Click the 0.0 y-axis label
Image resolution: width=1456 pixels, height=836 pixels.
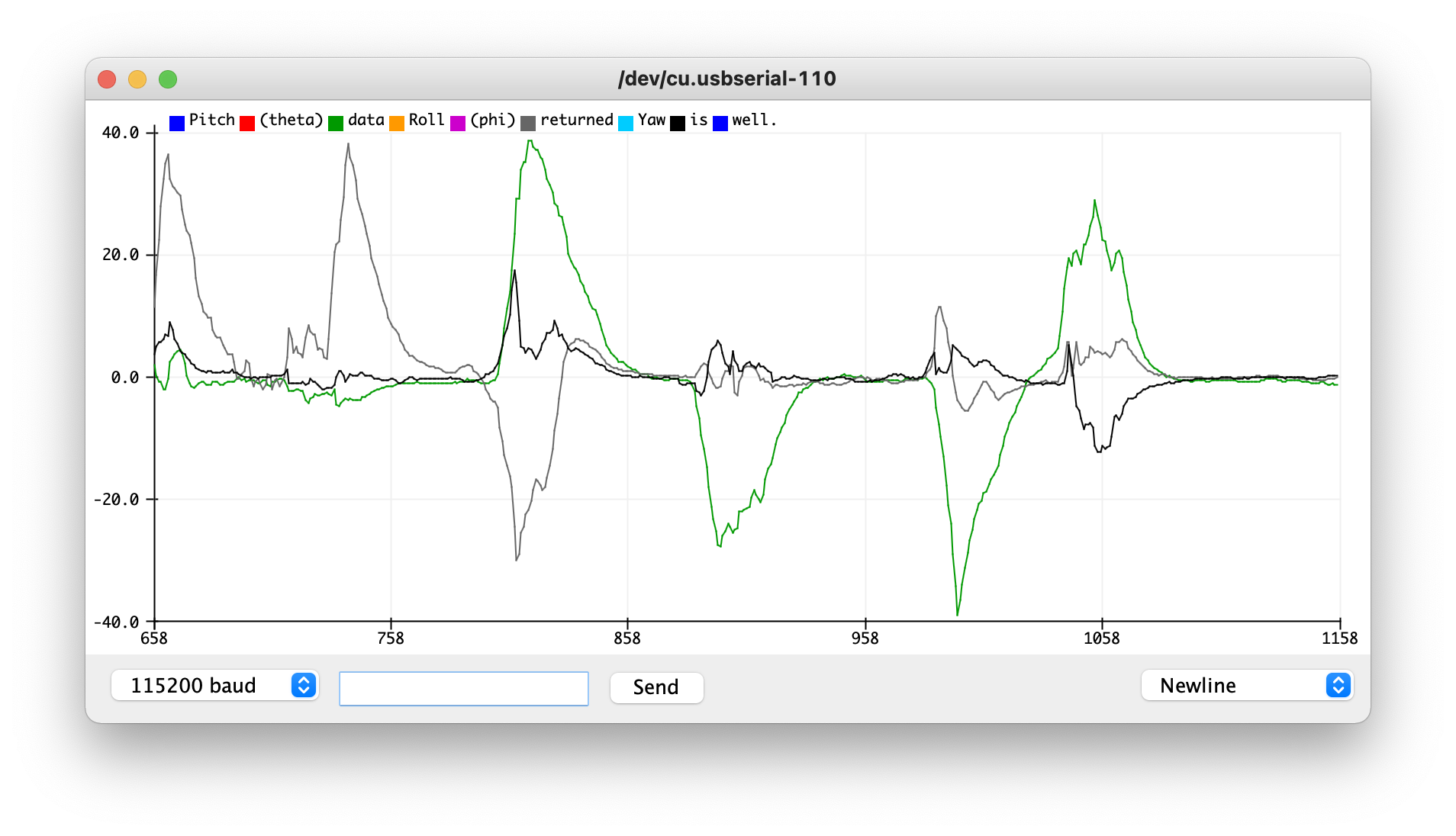tap(125, 377)
